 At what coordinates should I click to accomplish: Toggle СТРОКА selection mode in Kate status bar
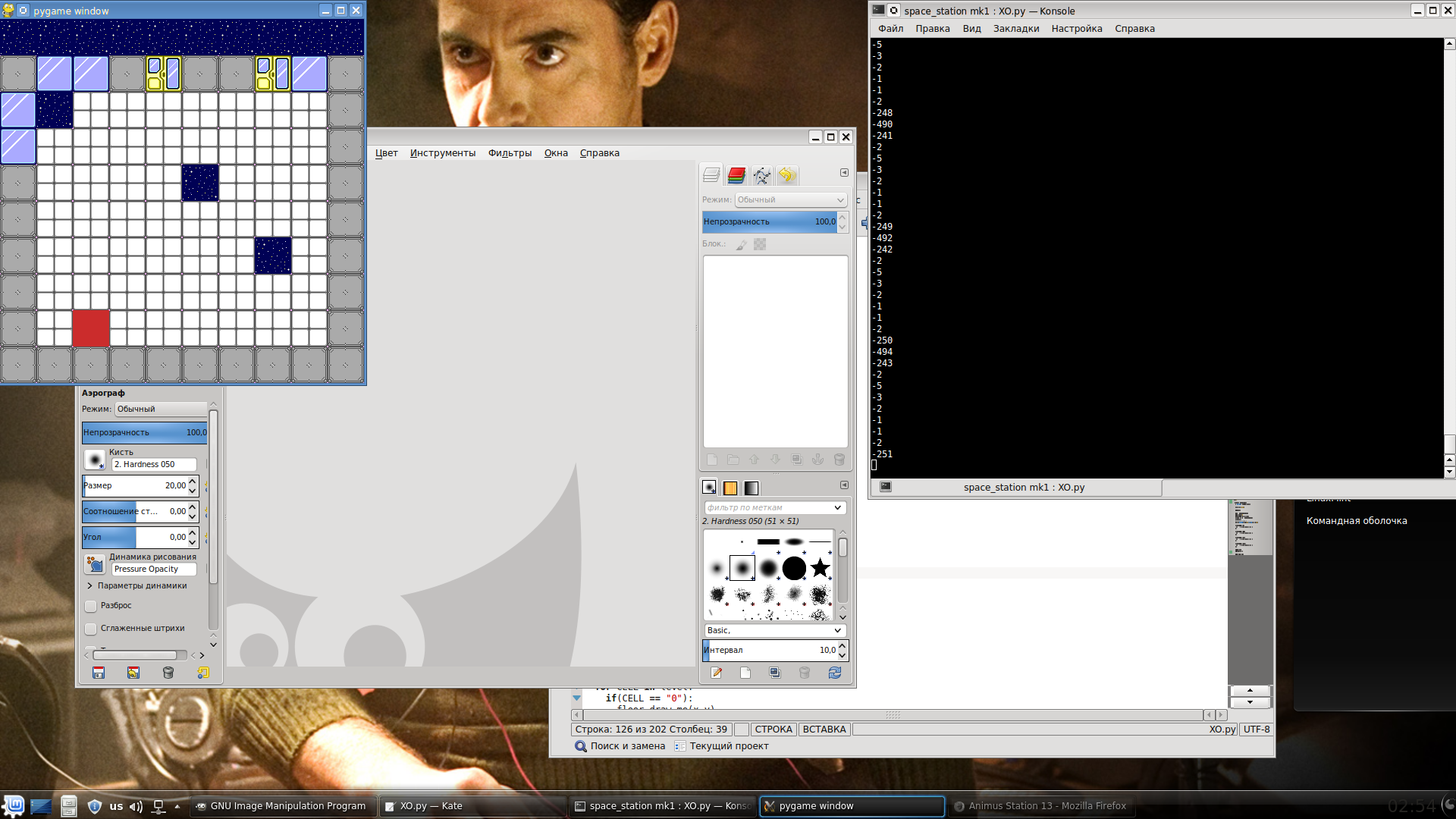tap(773, 730)
